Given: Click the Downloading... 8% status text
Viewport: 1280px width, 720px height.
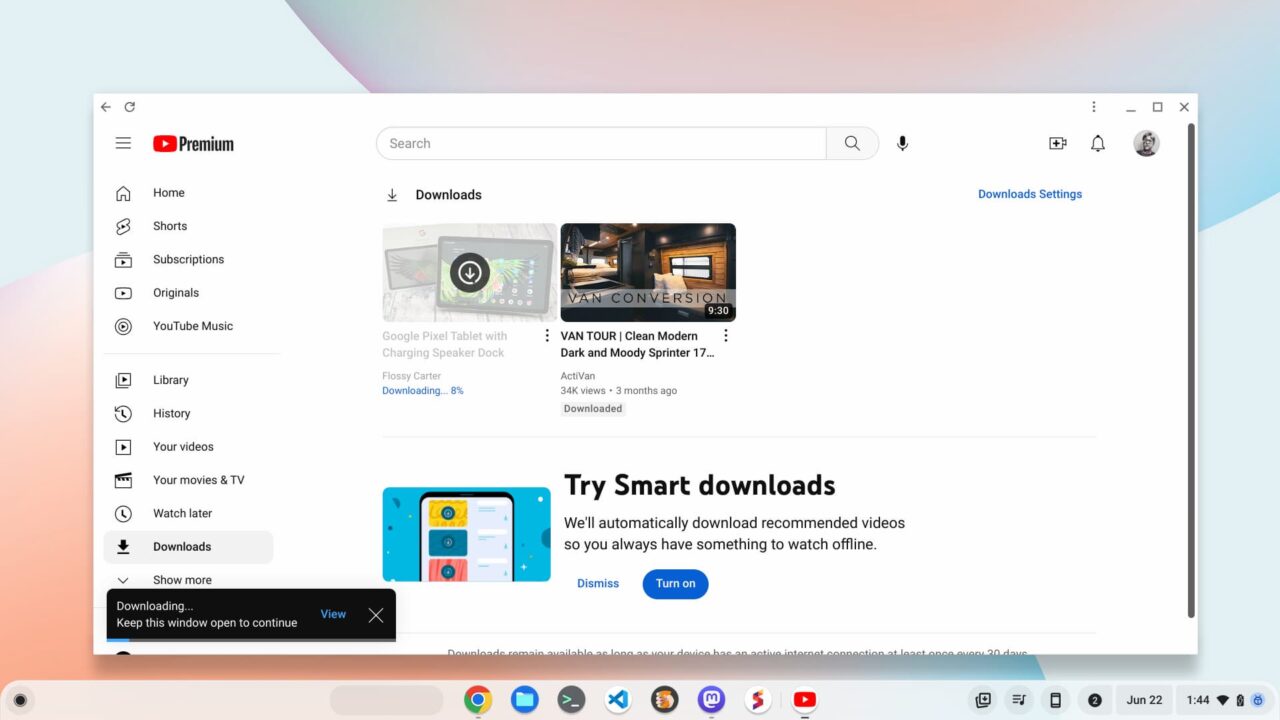Looking at the screenshot, I should coord(423,391).
